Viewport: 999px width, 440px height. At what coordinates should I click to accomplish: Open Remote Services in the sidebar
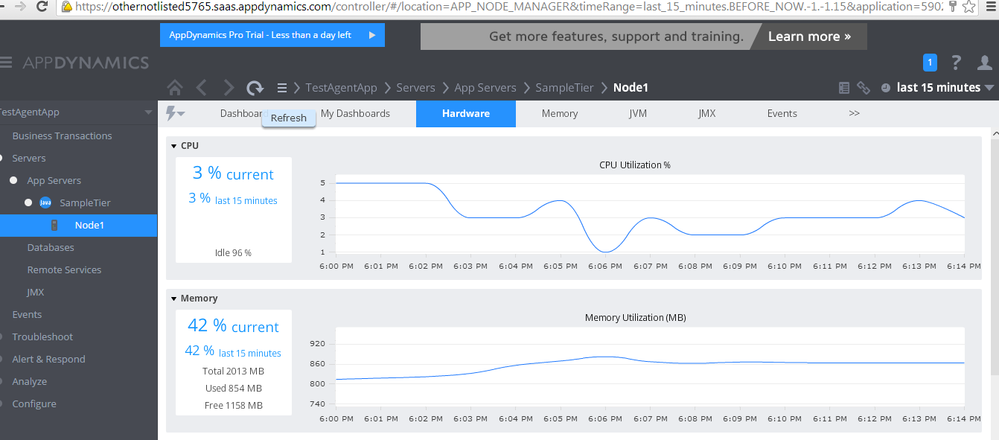pyautogui.click(x=64, y=270)
